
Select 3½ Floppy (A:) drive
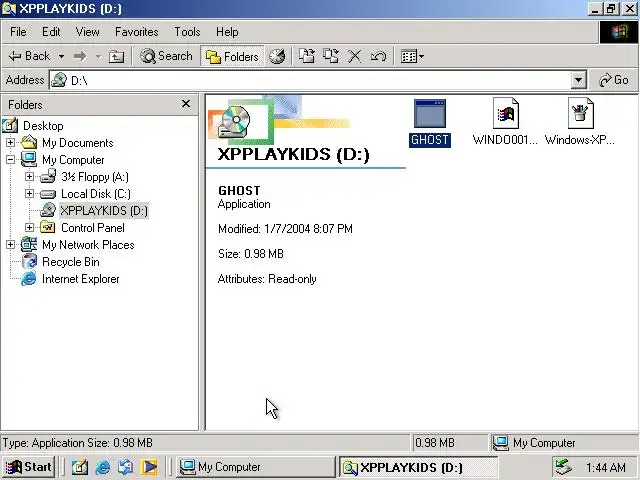(x=95, y=177)
